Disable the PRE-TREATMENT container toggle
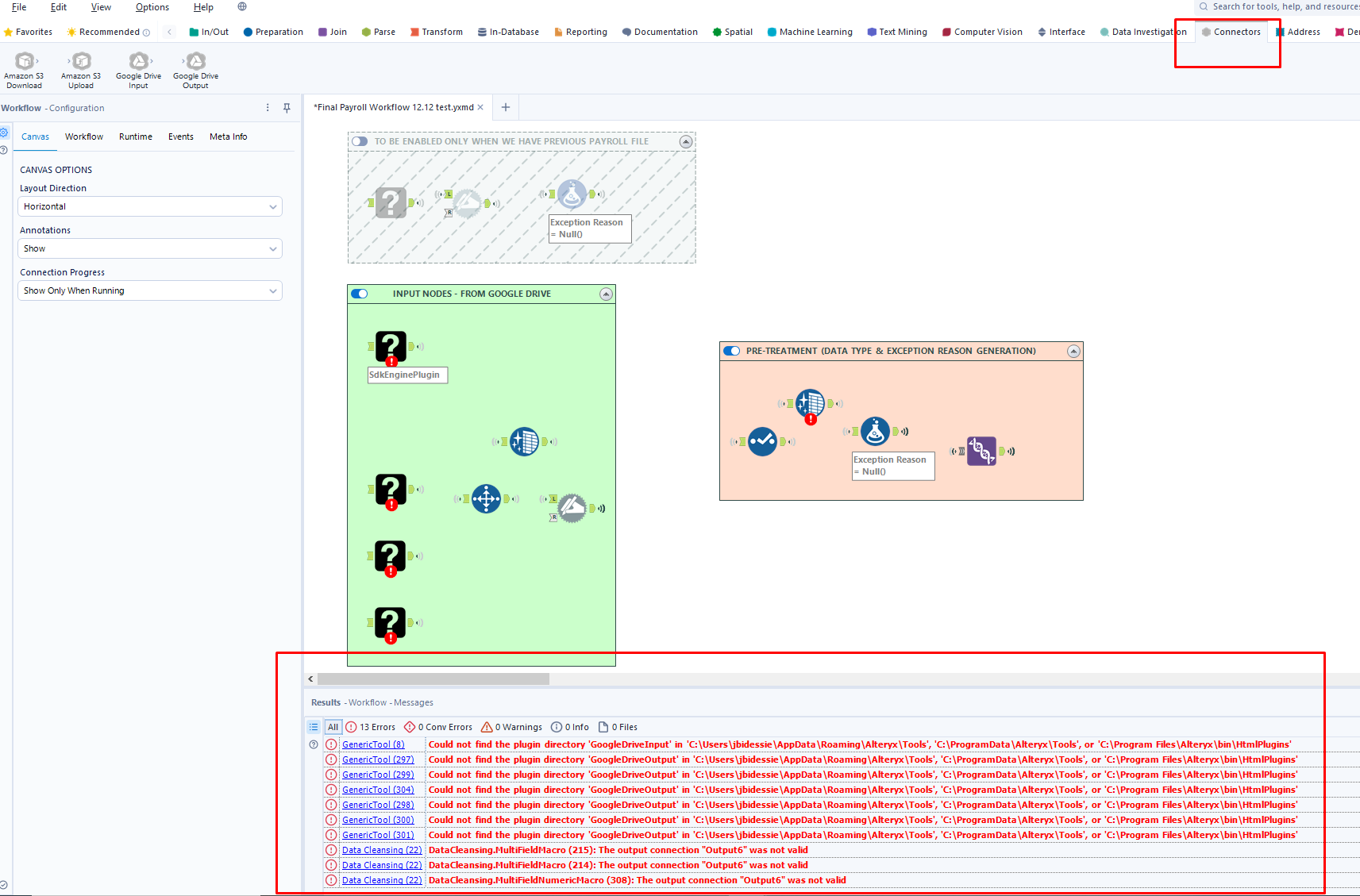The width and height of the screenshot is (1360, 896). point(731,350)
